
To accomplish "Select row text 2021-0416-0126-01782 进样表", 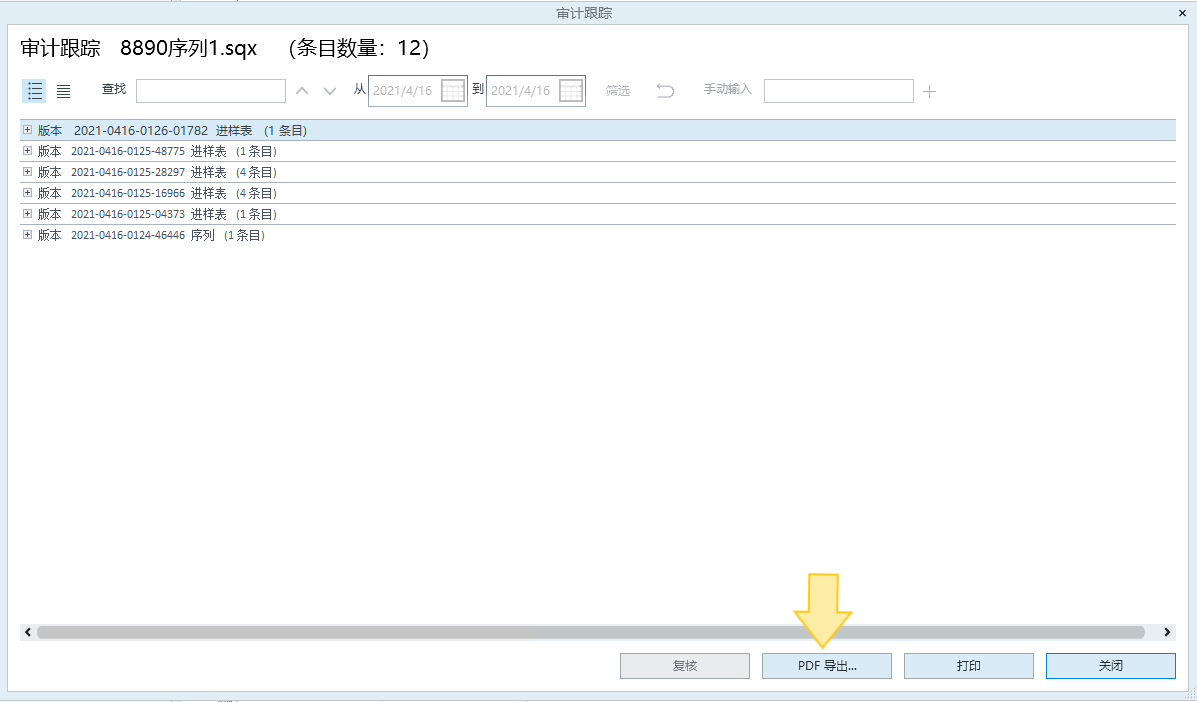I will click(163, 130).
